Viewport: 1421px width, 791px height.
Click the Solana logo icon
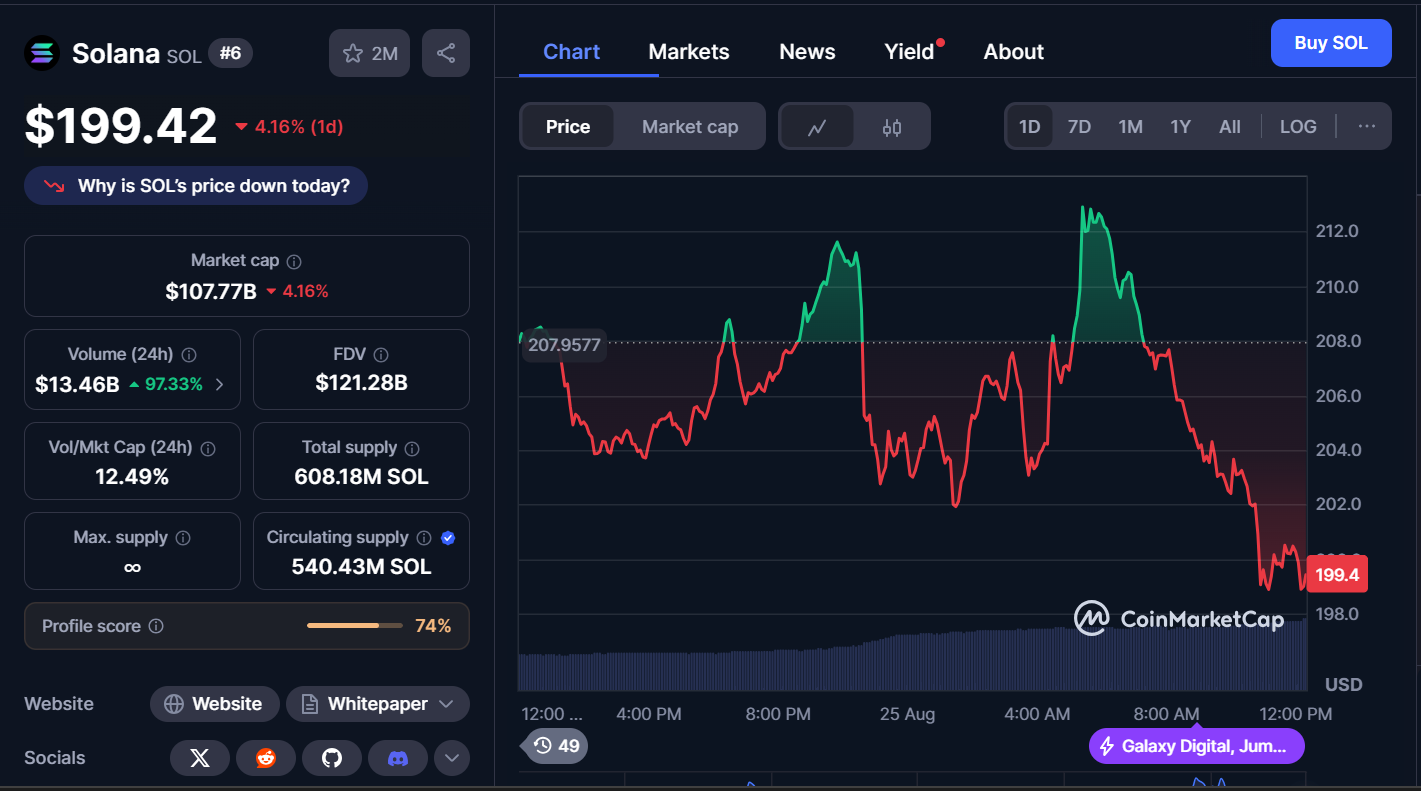click(x=42, y=53)
